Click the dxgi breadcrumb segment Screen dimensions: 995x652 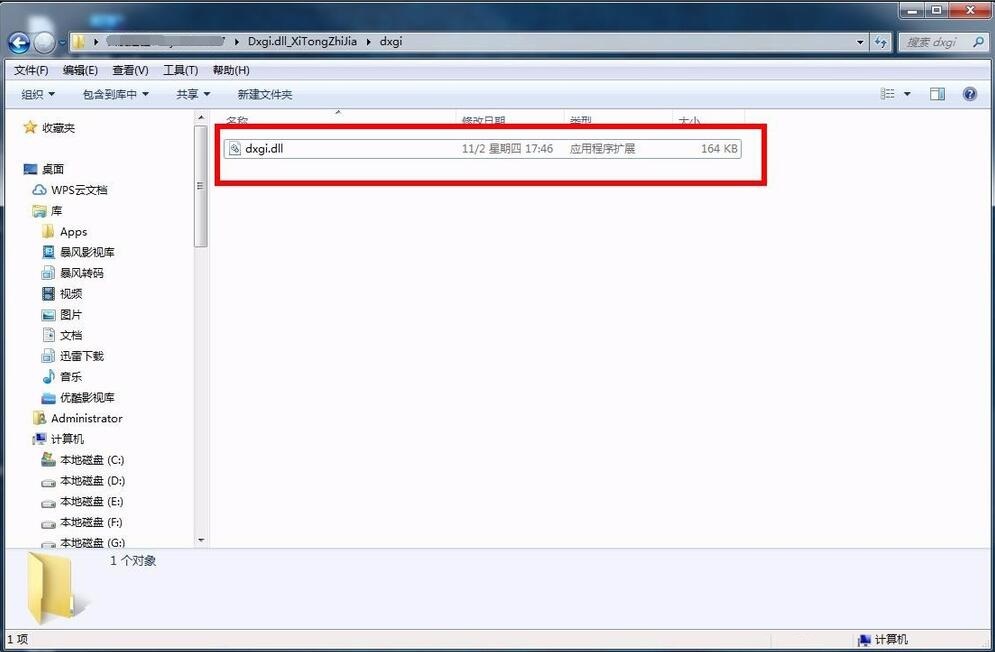click(391, 41)
